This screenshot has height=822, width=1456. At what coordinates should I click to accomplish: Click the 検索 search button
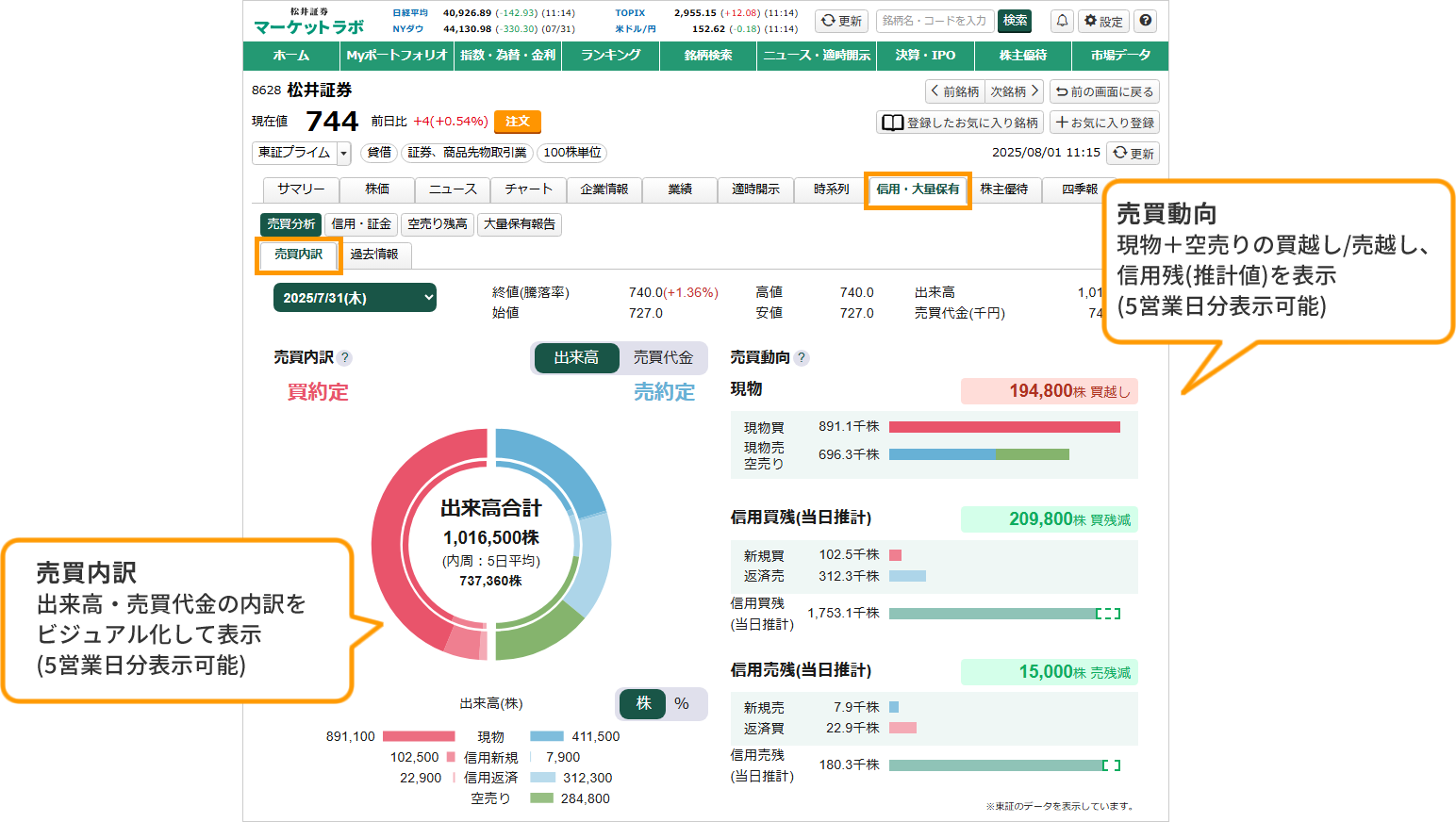[1015, 21]
